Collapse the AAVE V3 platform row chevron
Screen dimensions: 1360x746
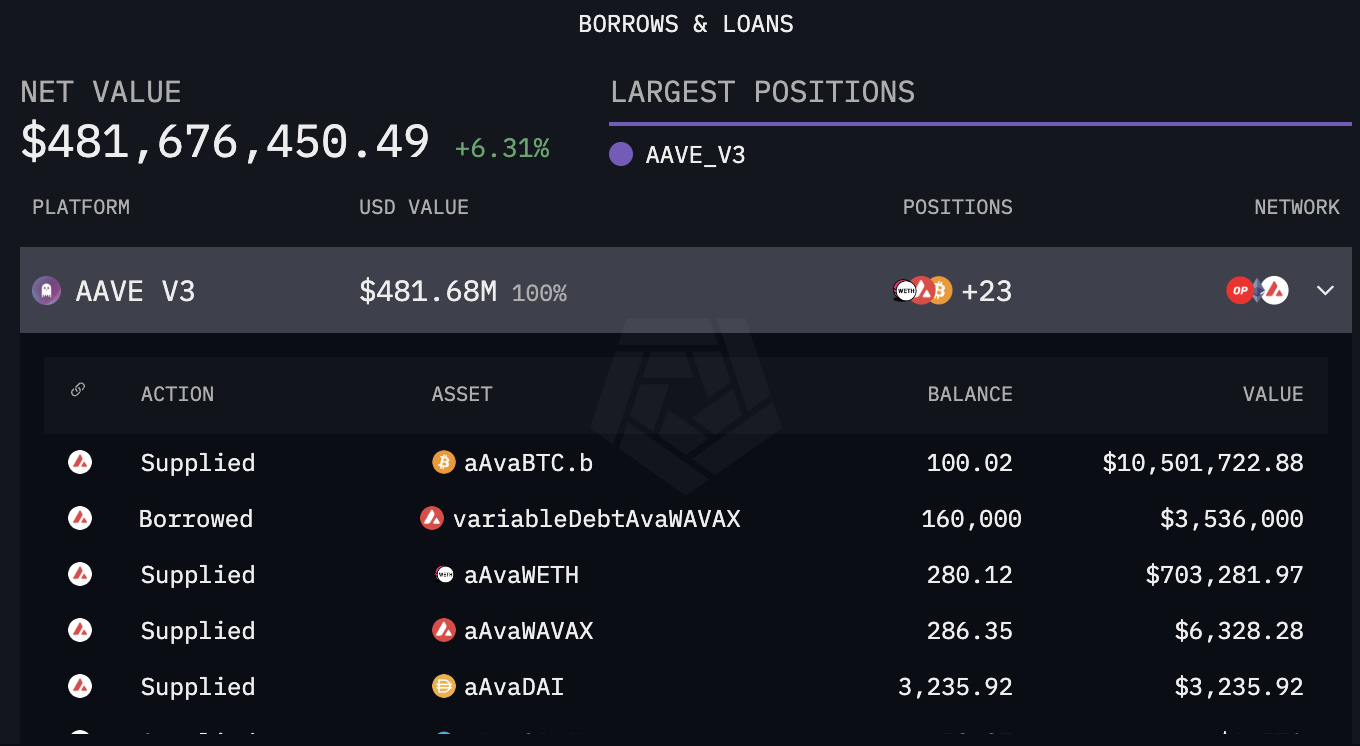1325,291
